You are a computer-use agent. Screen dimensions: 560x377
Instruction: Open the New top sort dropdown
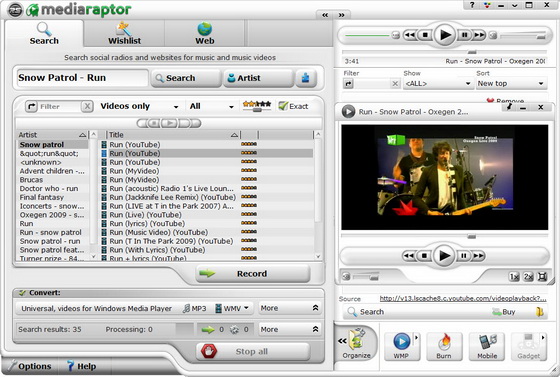pyautogui.click(x=511, y=84)
